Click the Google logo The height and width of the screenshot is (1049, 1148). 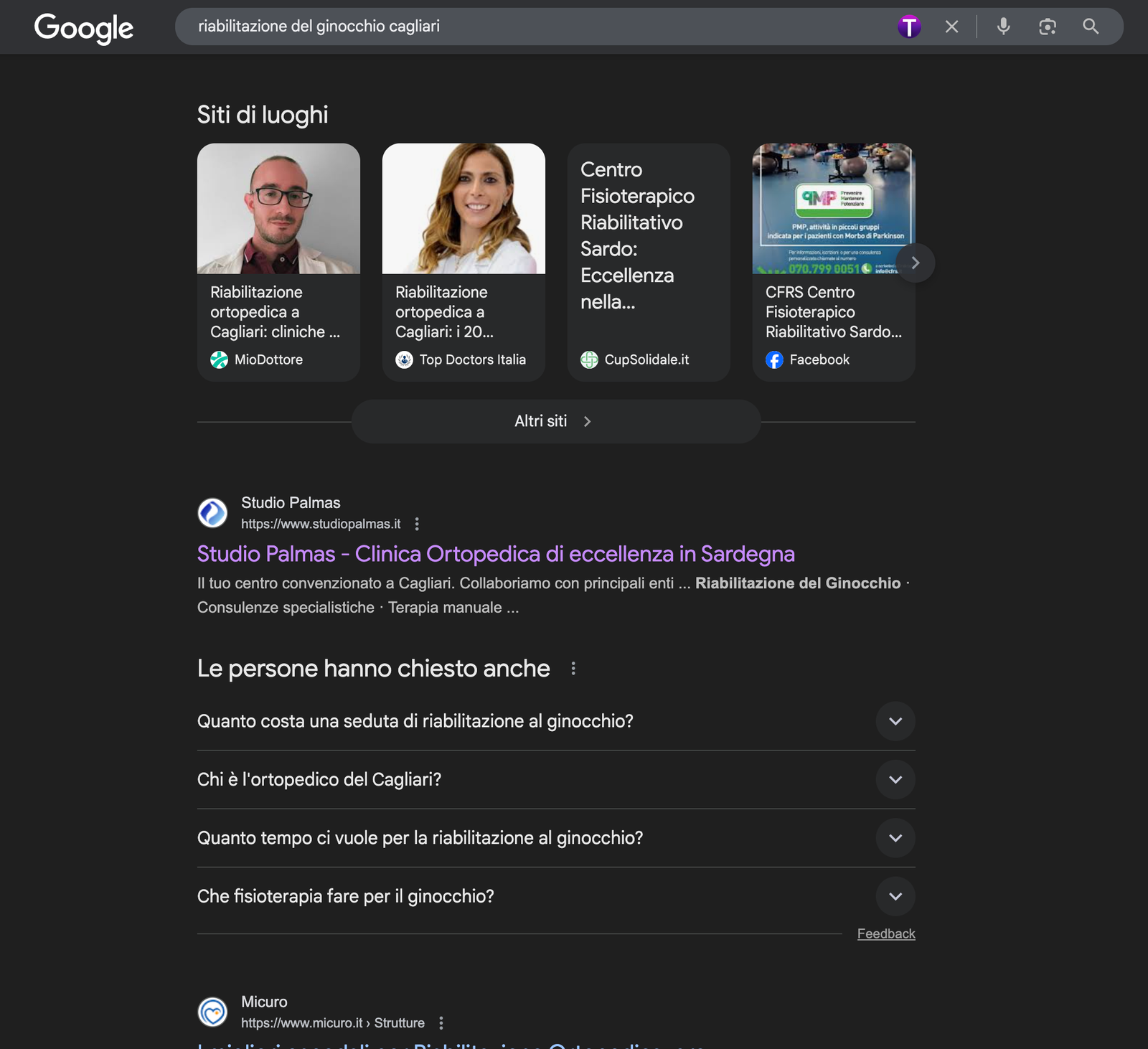(83, 29)
